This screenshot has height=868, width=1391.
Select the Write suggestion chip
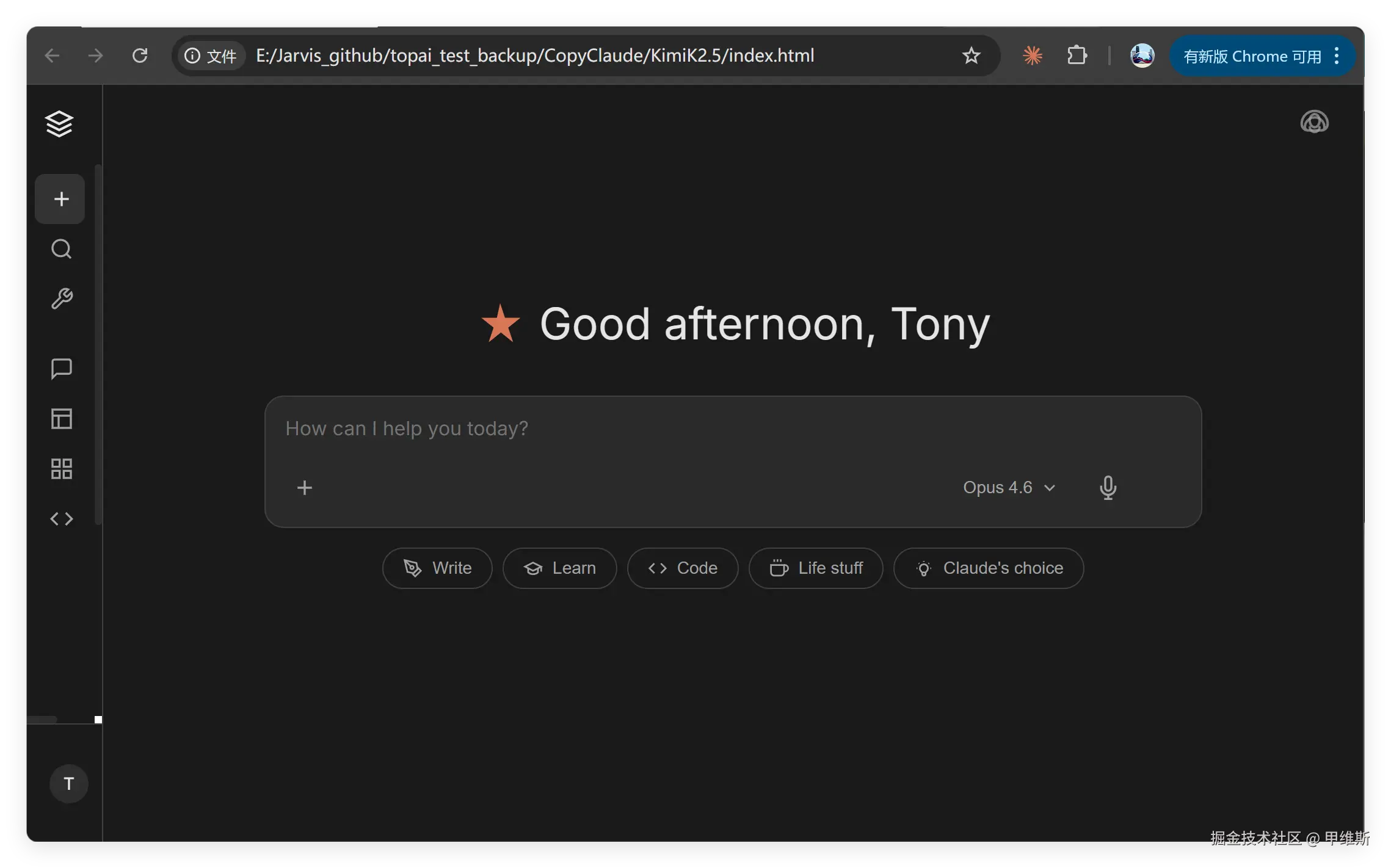[437, 568]
